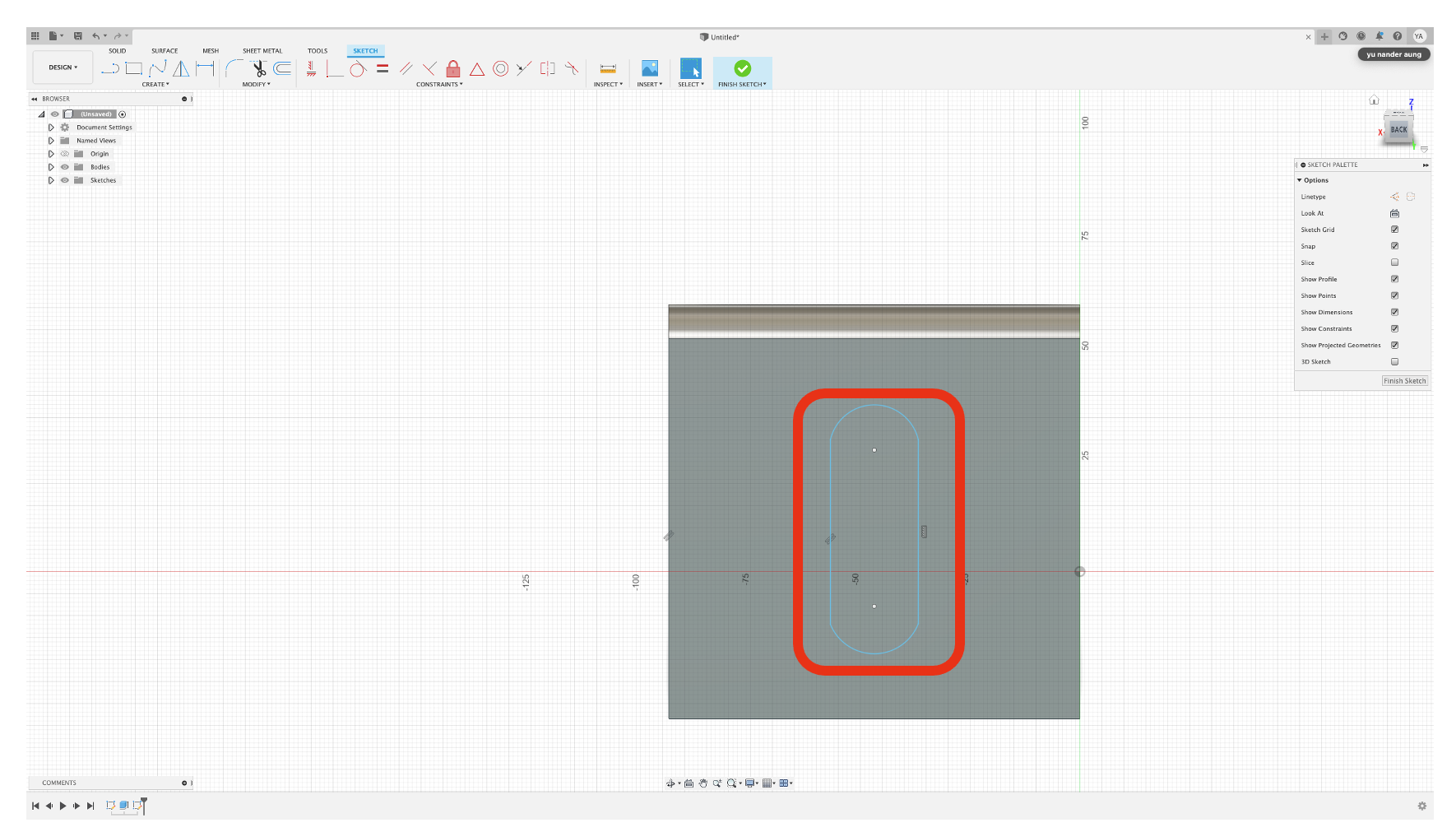The image size is (1456, 832).
Task: Open the DESIGN workspace dropdown
Action: click(63, 67)
